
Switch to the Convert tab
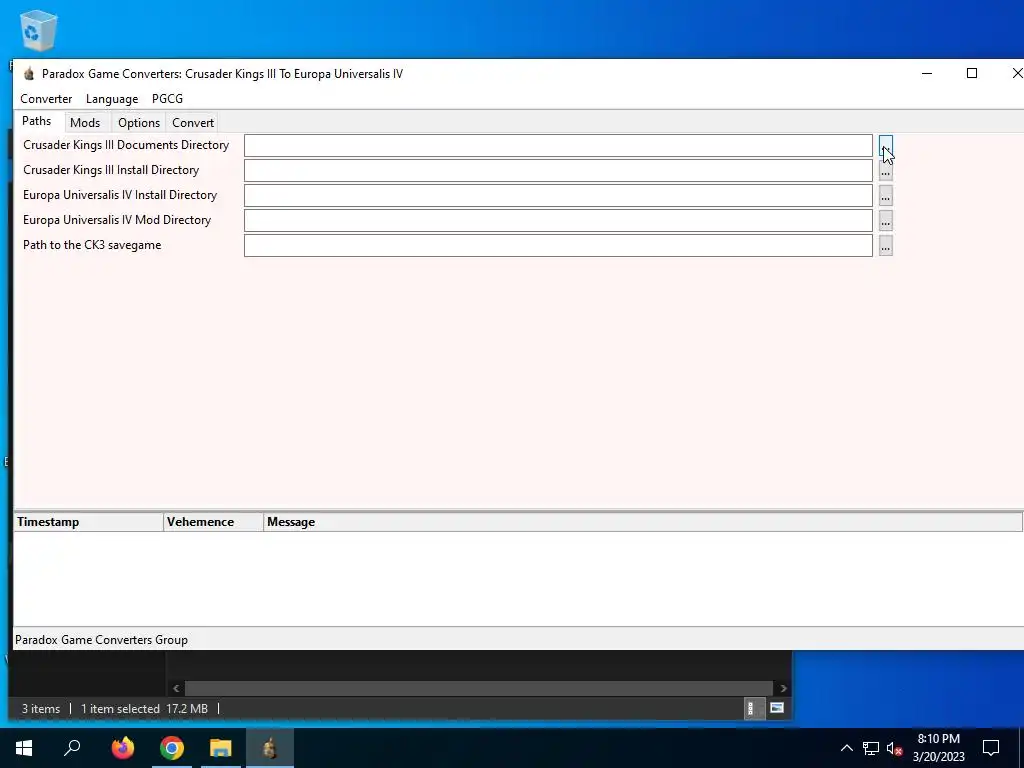(x=193, y=123)
